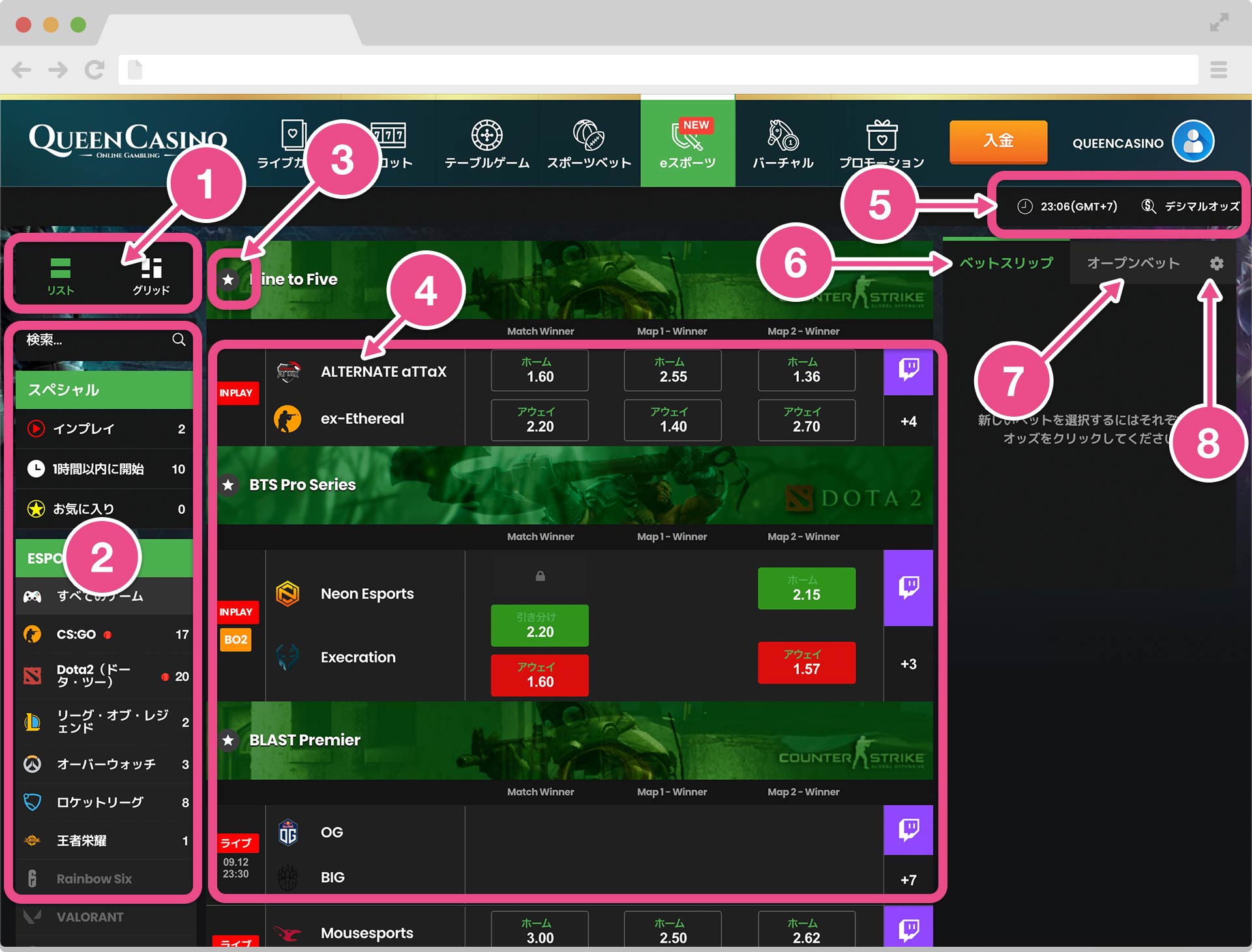The image size is (1252, 952).
Task: Bet Map 2 home odds 1.36
Action: (x=807, y=370)
